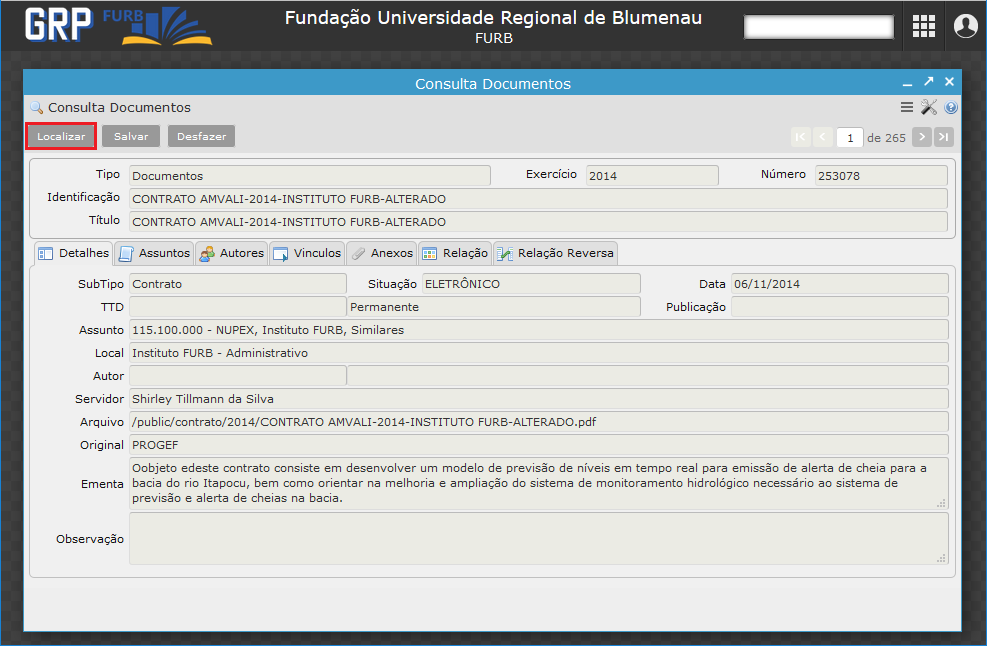Screen dimensions: 987x646
Task: Open the hamburger options menu icon
Action: (906, 107)
